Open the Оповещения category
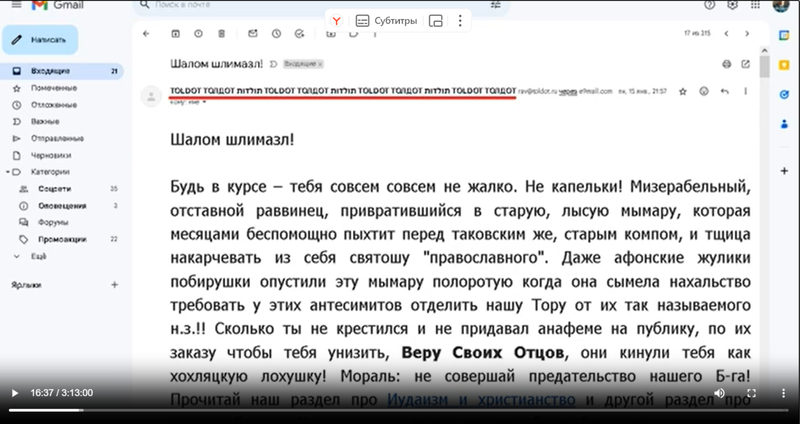Screen dimensions: 800x424 [x=62, y=206]
